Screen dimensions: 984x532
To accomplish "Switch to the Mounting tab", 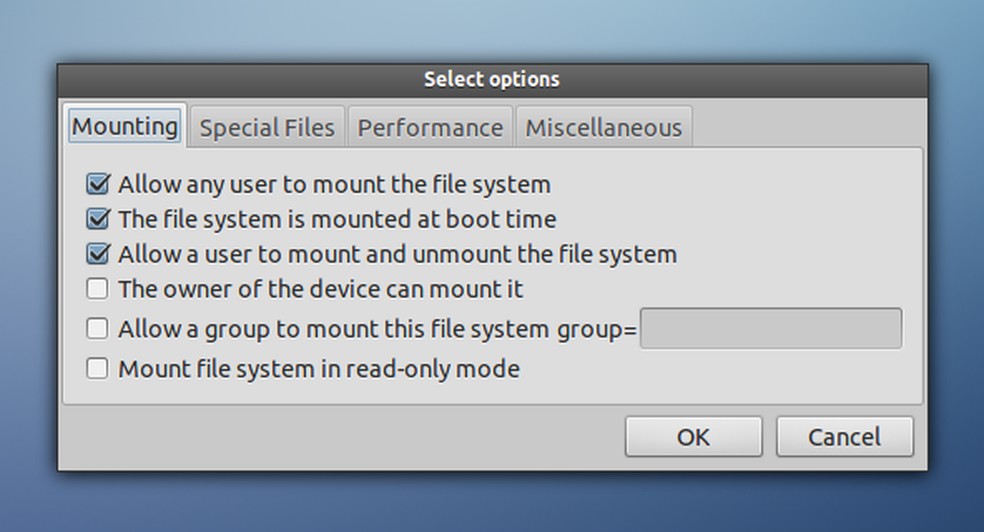I will pos(125,127).
